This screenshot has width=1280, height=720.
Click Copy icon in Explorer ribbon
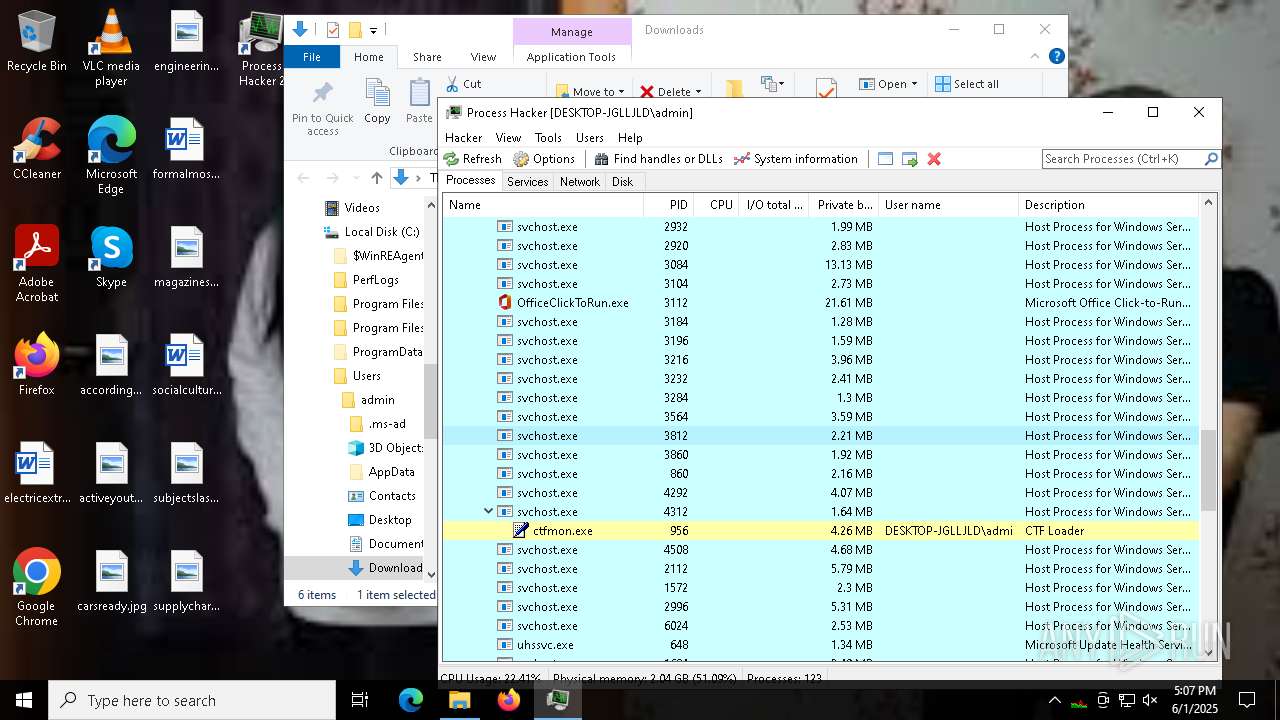pos(377,101)
